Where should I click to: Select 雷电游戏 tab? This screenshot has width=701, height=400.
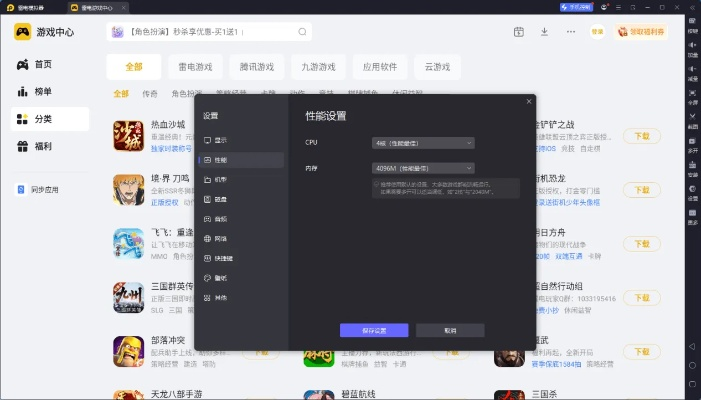195,67
